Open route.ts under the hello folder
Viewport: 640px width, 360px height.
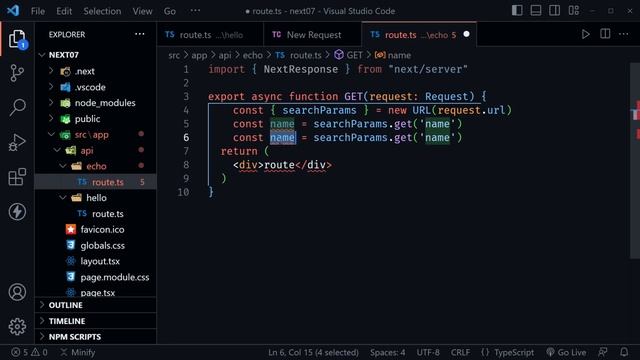pyautogui.click(x=96, y=213)
